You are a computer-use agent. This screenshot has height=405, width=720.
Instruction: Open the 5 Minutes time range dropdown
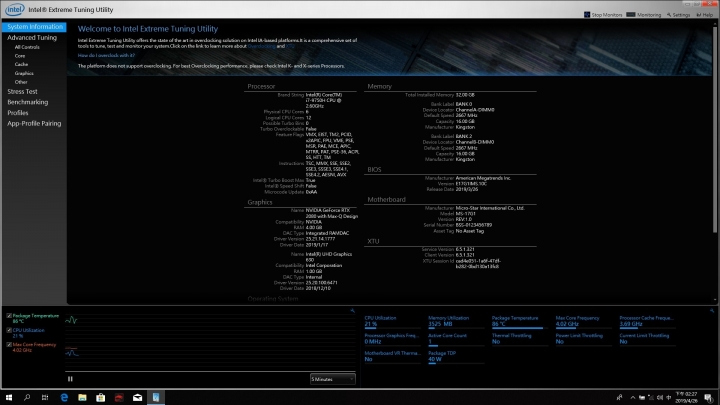332,379
